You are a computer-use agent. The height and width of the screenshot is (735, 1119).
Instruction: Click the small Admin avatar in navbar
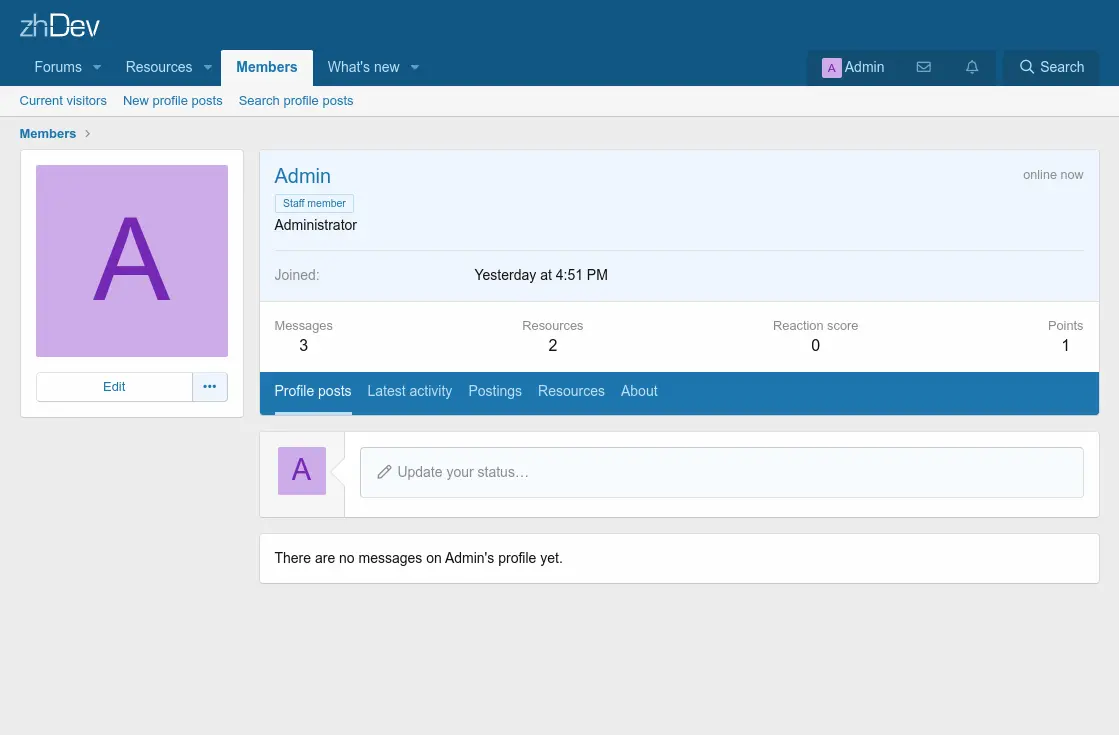point(831,68)
